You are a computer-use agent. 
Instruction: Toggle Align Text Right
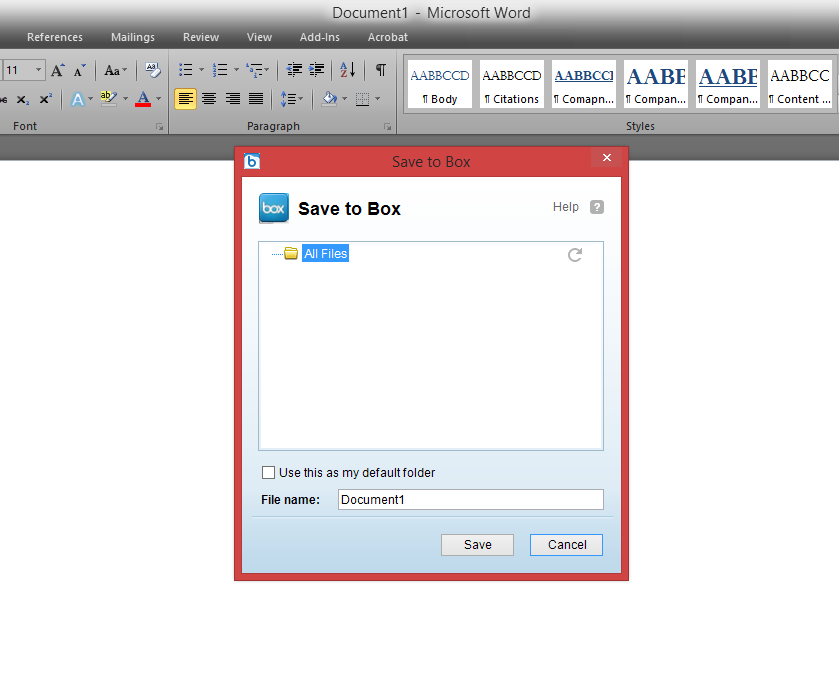(x=232, y=99)
